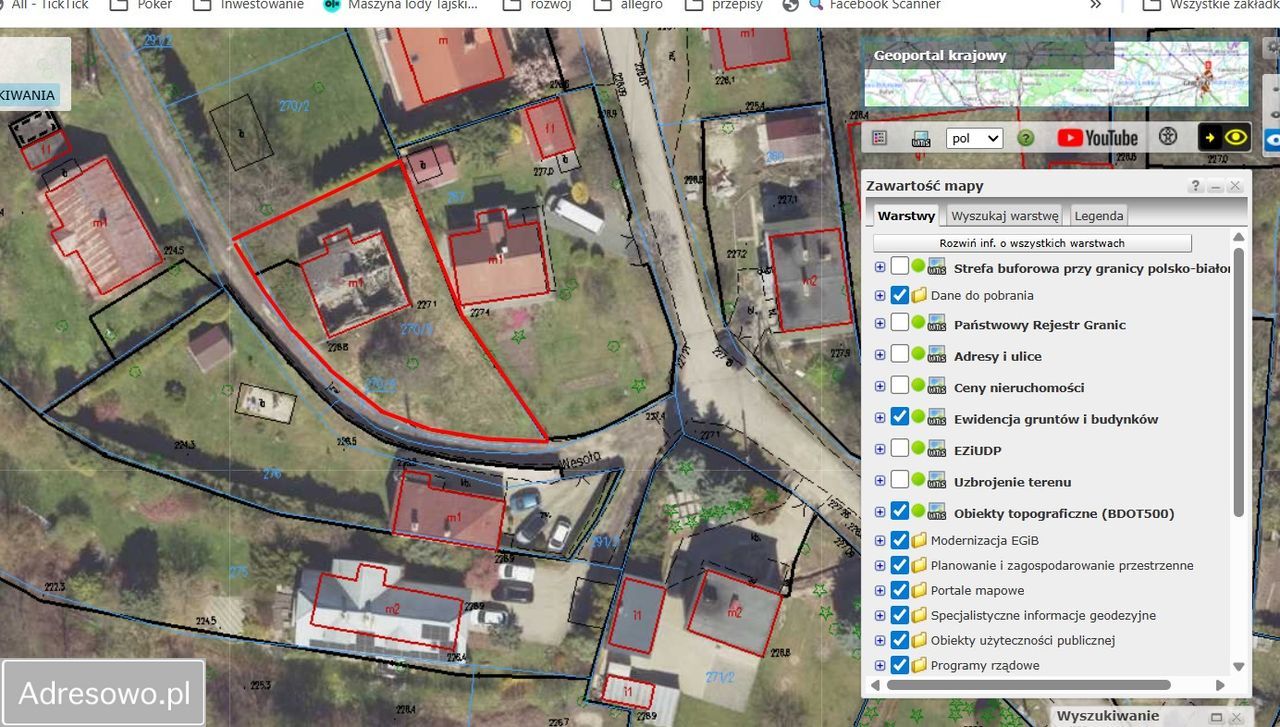The width and height of the screenshot is (1280, 727).
Task: Toggle the yellow high-contrast eye icon
Action: coord(1224,137)
